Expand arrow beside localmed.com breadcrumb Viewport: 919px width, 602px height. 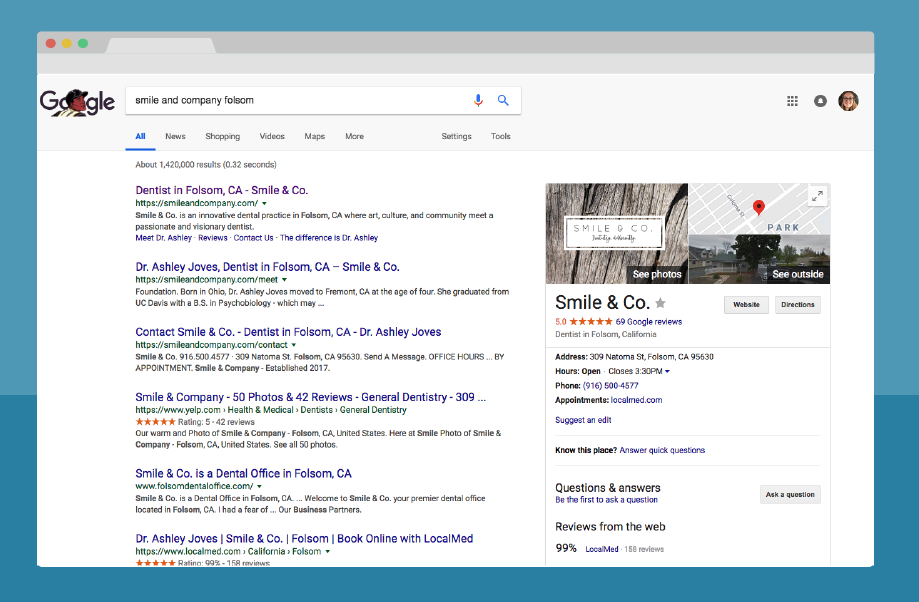click(328, 552)
